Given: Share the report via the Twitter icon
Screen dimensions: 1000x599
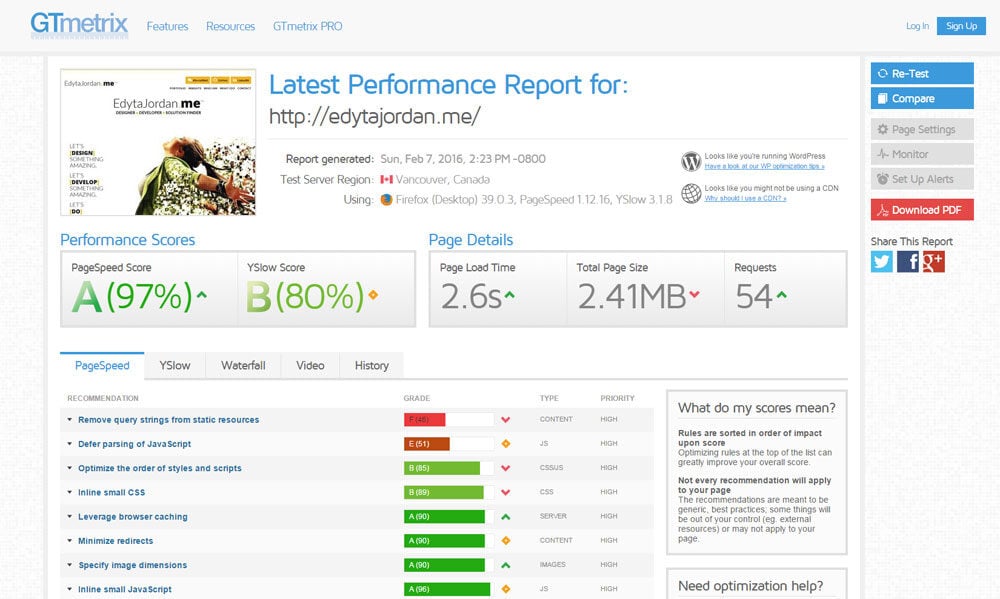Looking at the screenshot, I should click(x=880, y=262).
